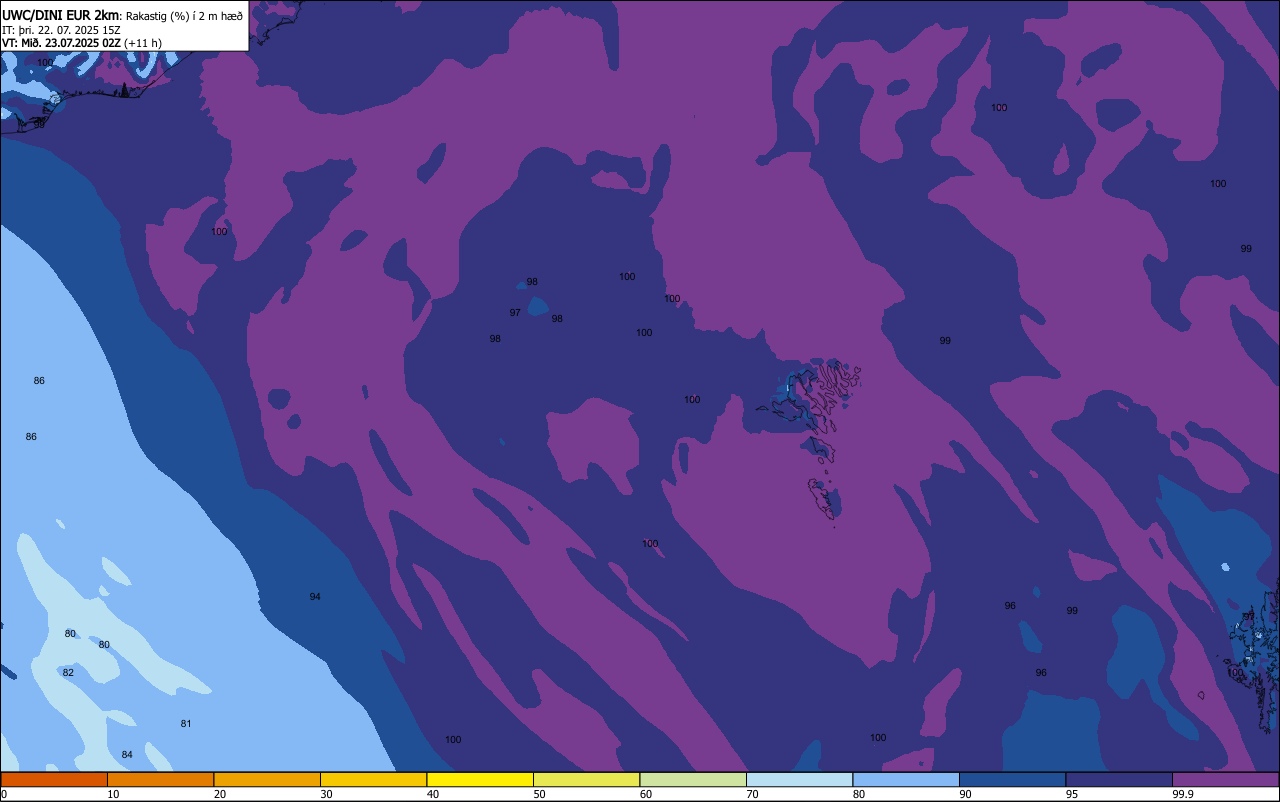Click the bright yellow 40–50 legend swatch

tap(480, 779)
